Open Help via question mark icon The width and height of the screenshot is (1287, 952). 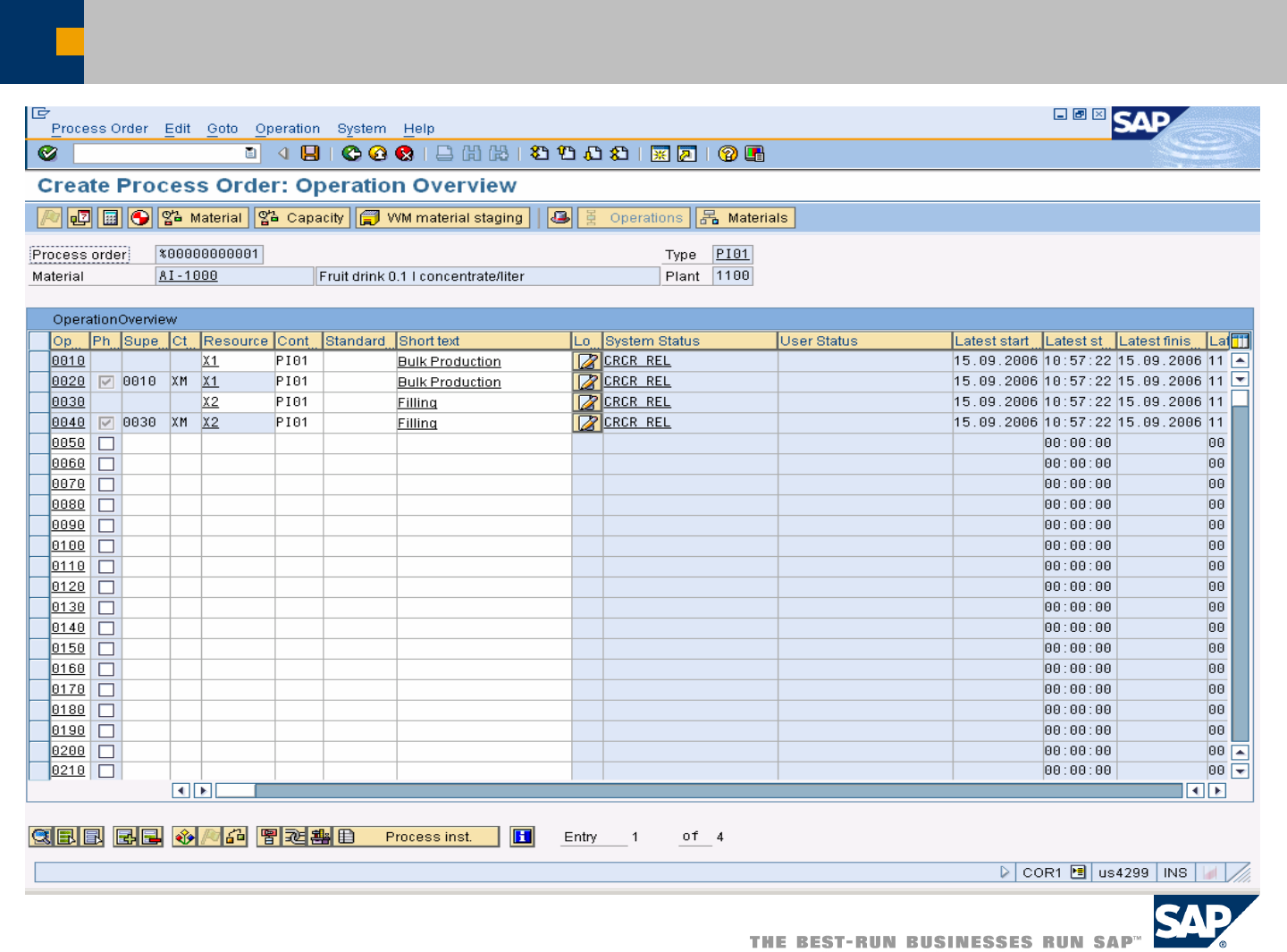point(728,154)
